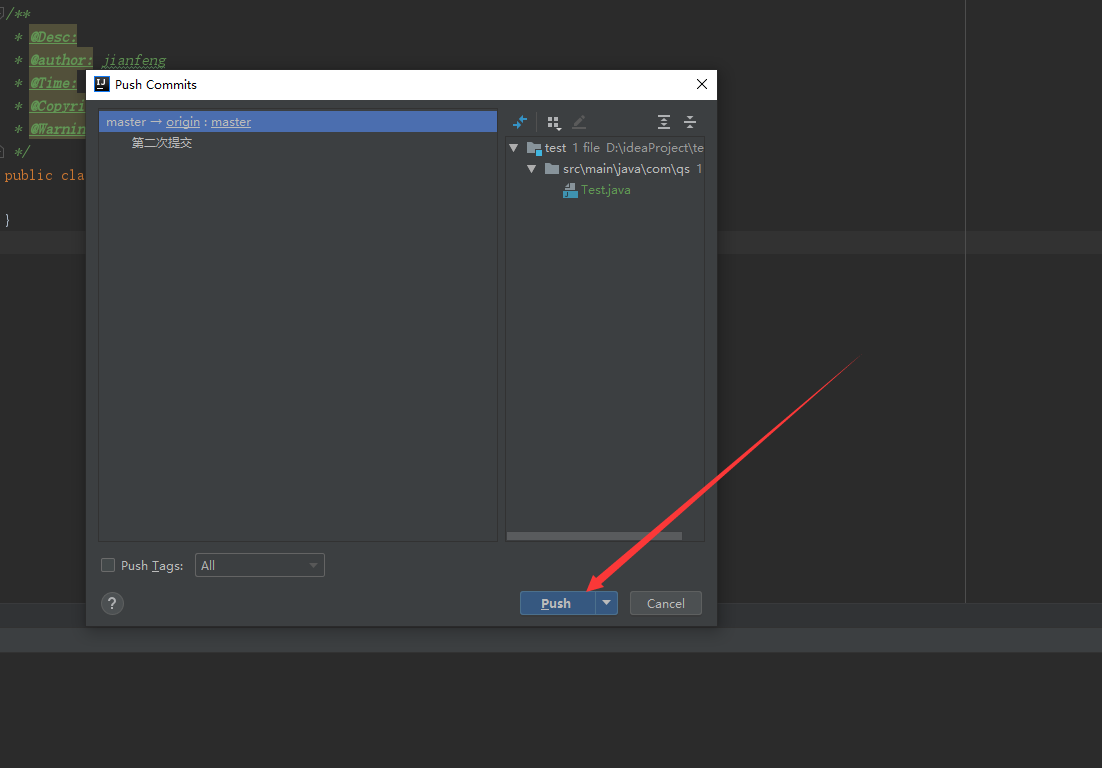This screenshot has width=1102, height=768.
Task: Click the IntelliJ logo in dialog title
Action: [x=102, y=84]
